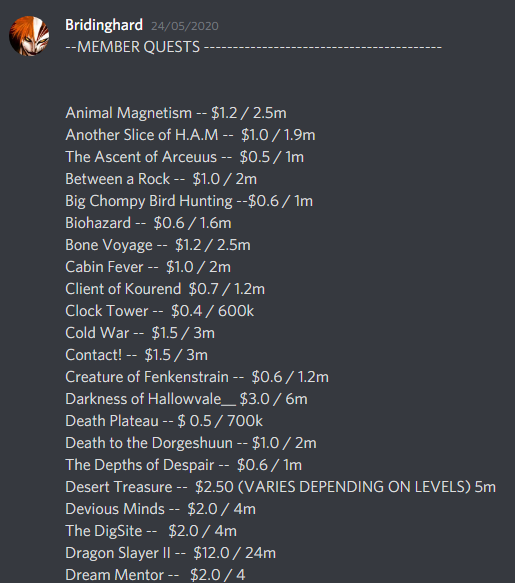Click the Bridinghard username
The height and width of the screenshot is (583, 515).
click(104, 25)
